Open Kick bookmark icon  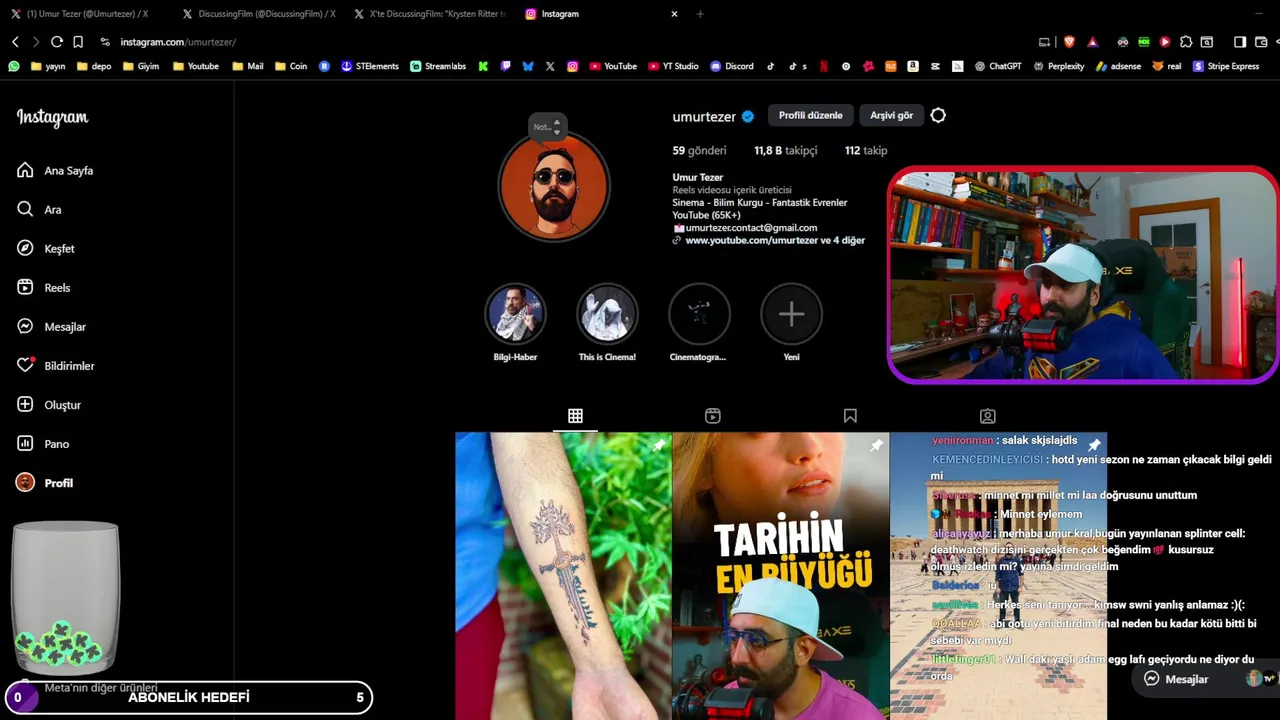coord(483,66)
